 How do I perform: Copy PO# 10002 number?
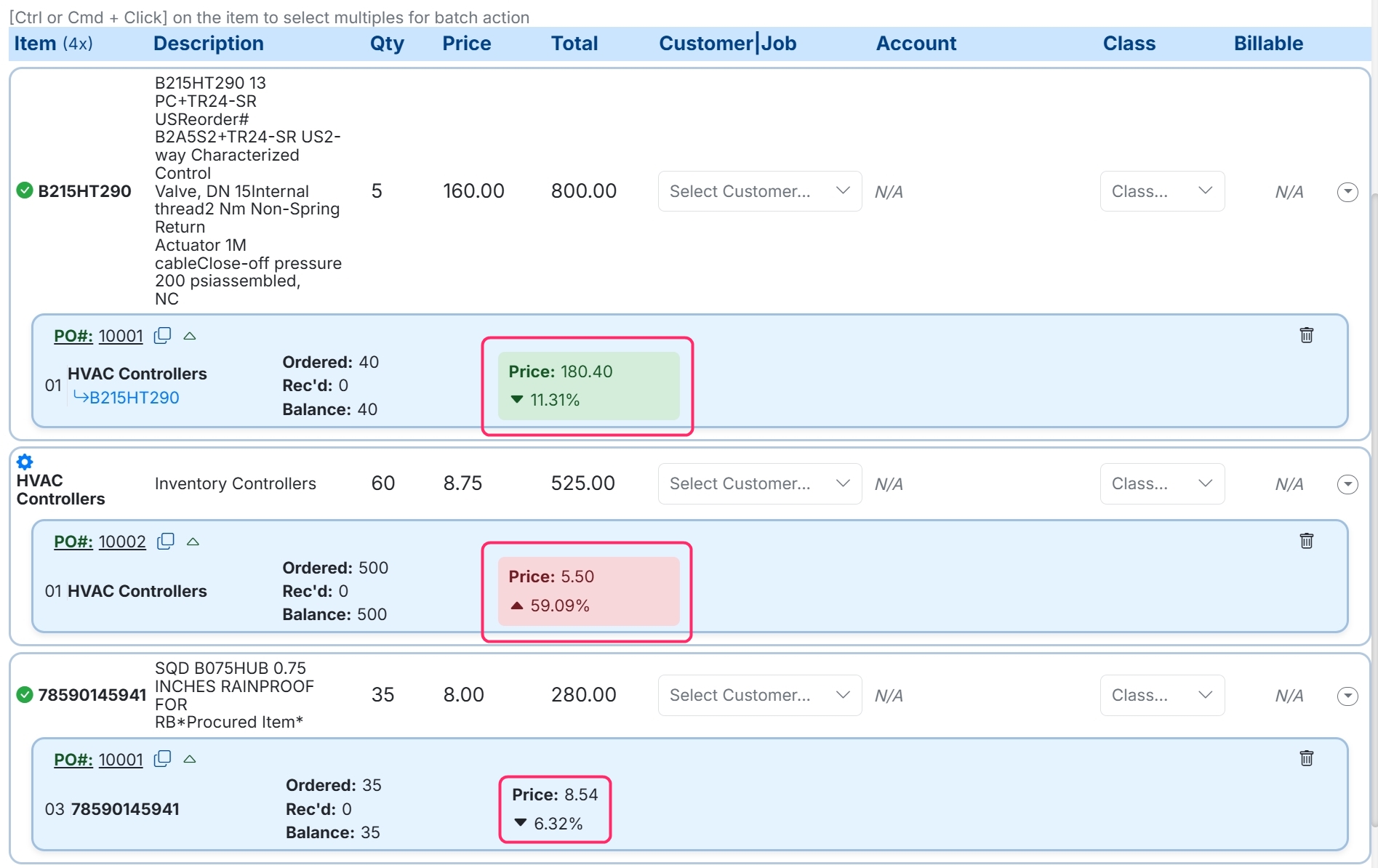(x=166, y=542)
